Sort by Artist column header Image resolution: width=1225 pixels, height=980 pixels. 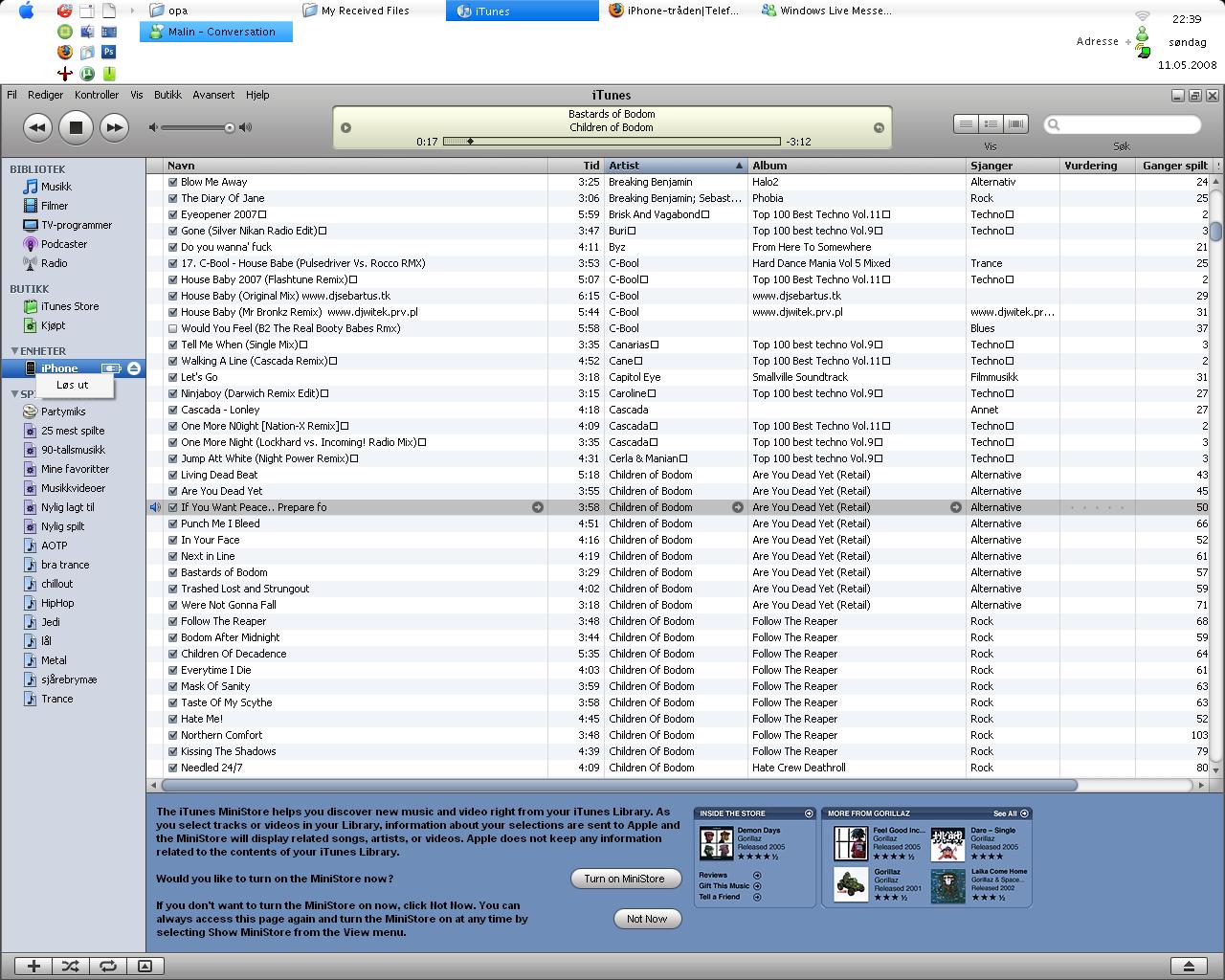[x=676, y=166]
